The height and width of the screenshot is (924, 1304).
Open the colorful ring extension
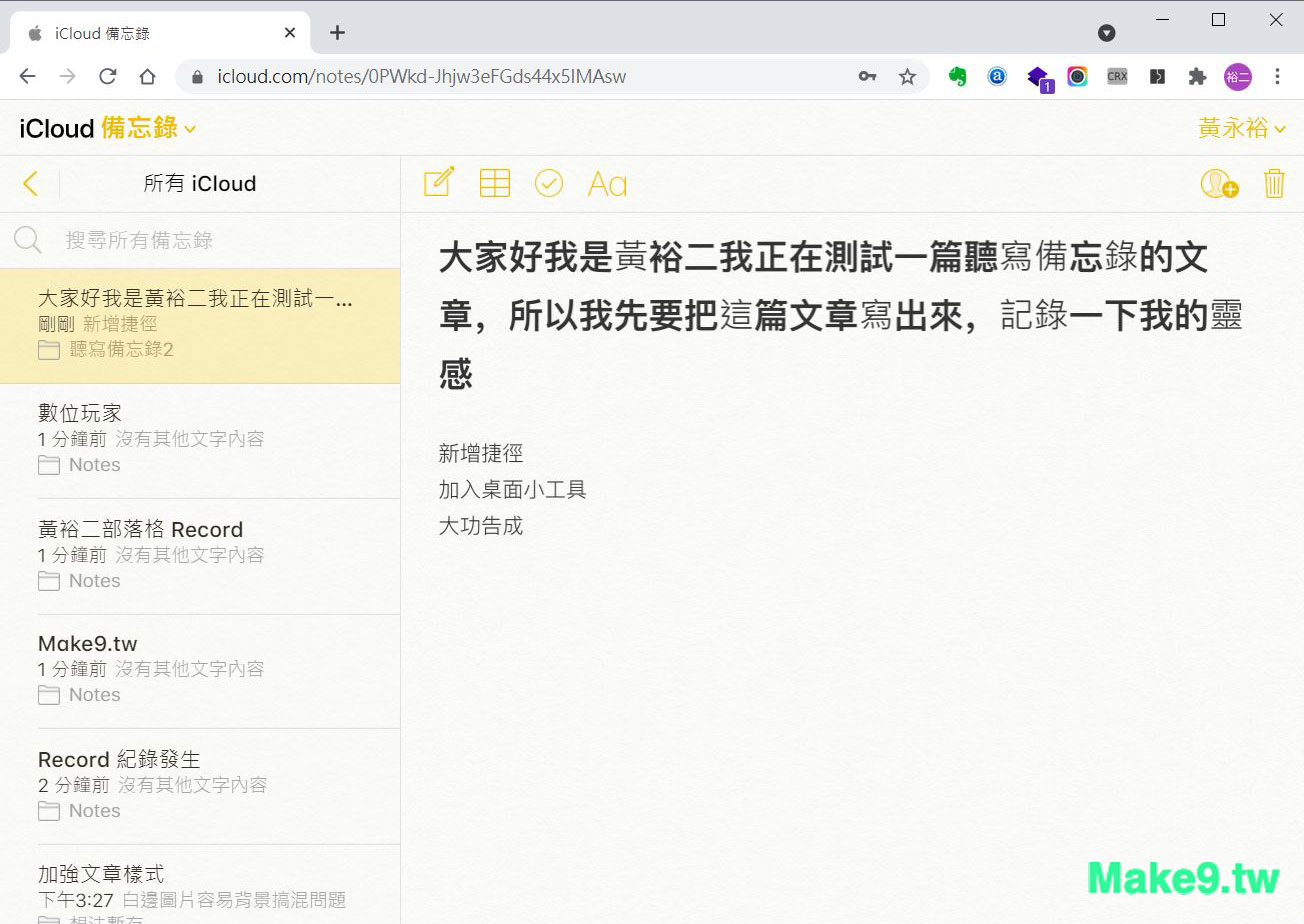[1077, 76]
